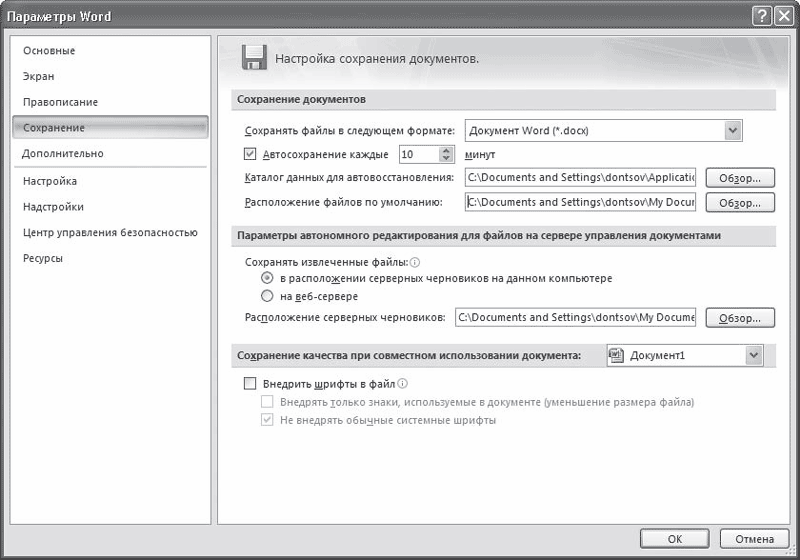Click the Word document icon in Документ1 dropdown
The height and width of the screenshot is (560, 800).
pos(616,355)
